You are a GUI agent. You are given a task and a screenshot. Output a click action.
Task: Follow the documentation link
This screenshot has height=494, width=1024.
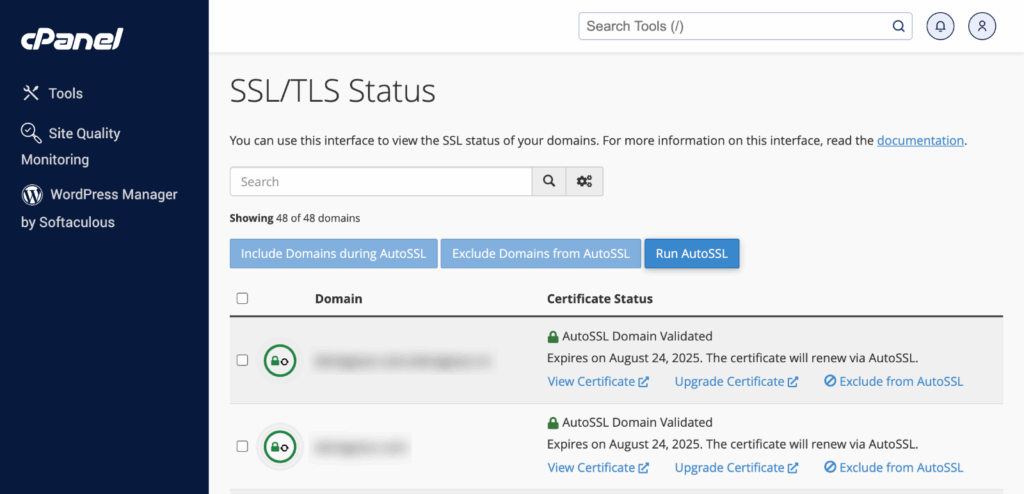tap(920, 140)
